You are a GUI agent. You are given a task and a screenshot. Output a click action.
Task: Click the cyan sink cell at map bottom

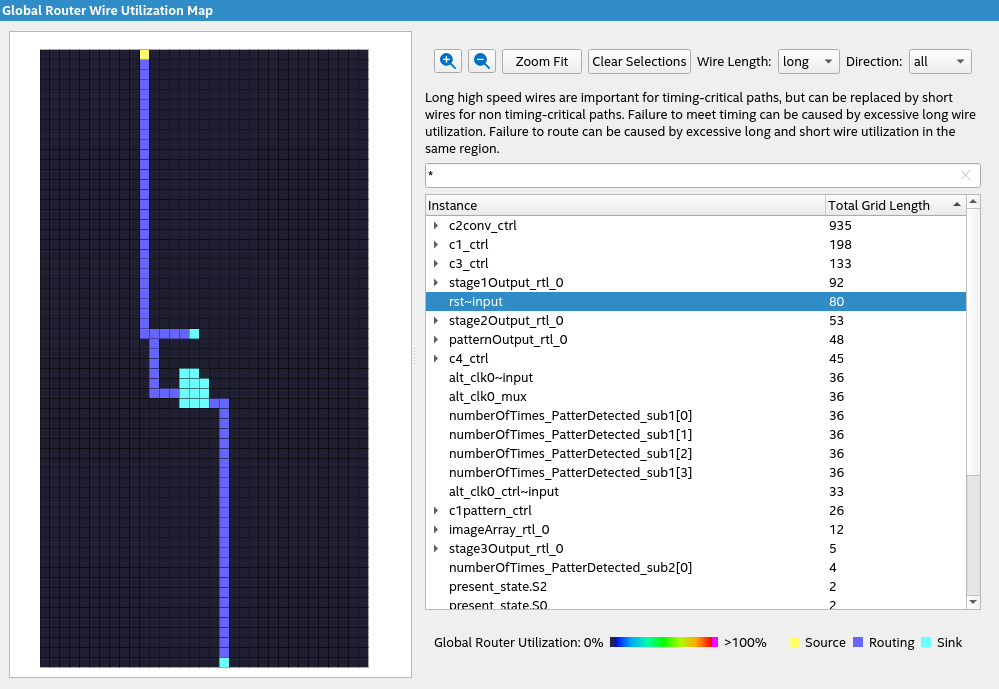pyautogui.click(x=224, y=662)
